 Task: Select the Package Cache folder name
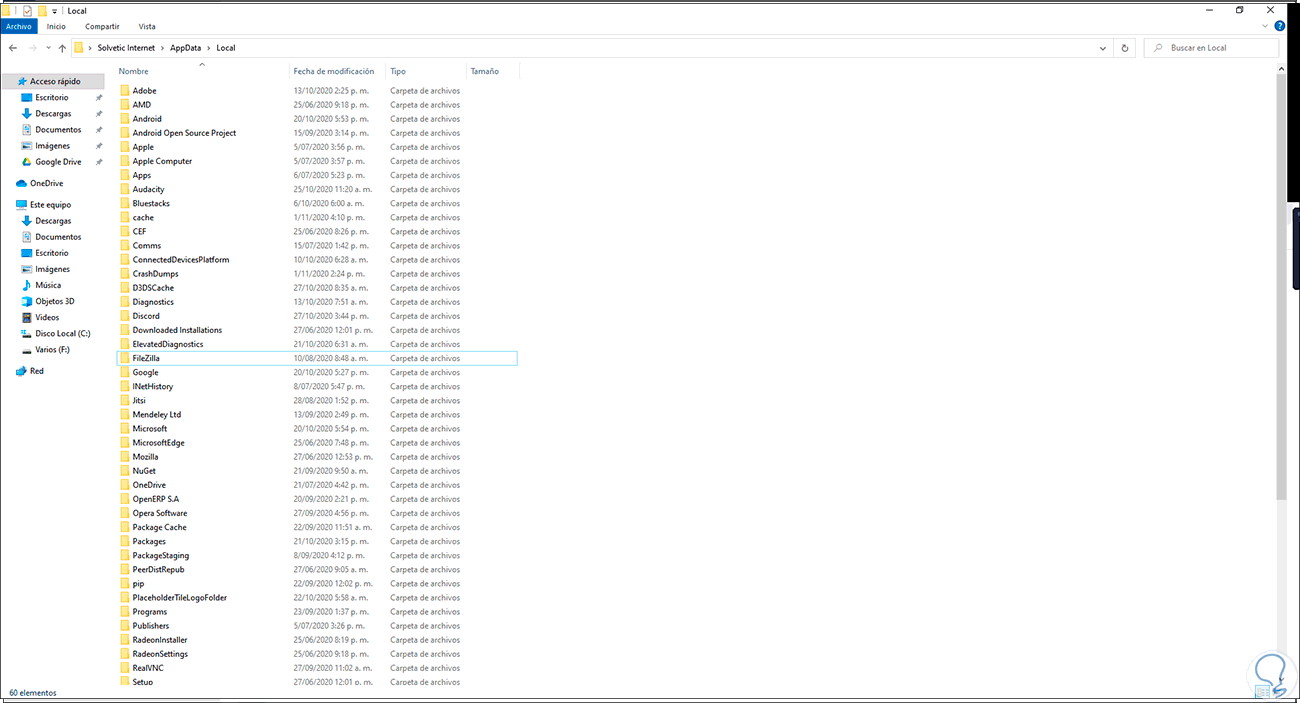coord(160,527)
